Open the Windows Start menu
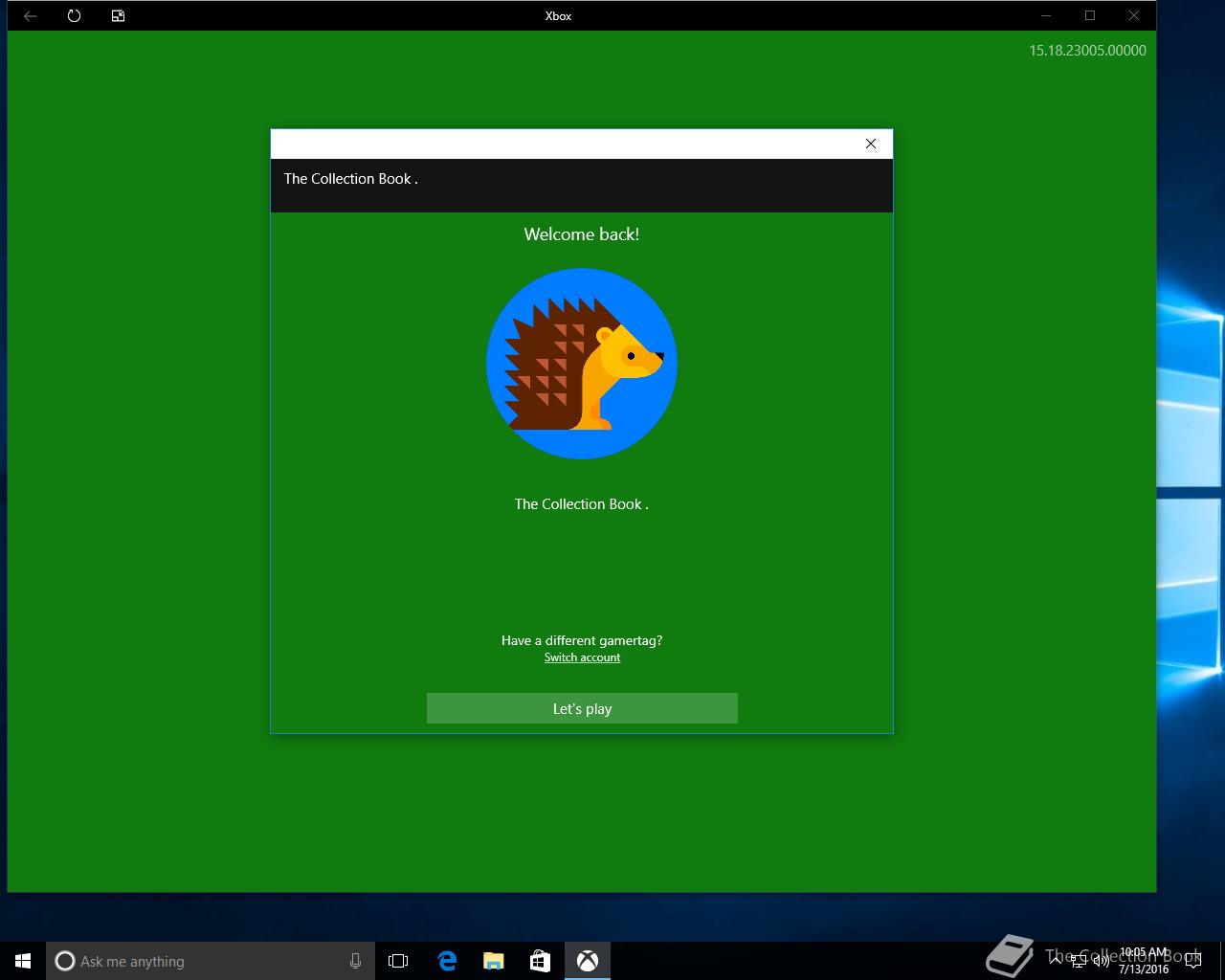 pos(23,961)
